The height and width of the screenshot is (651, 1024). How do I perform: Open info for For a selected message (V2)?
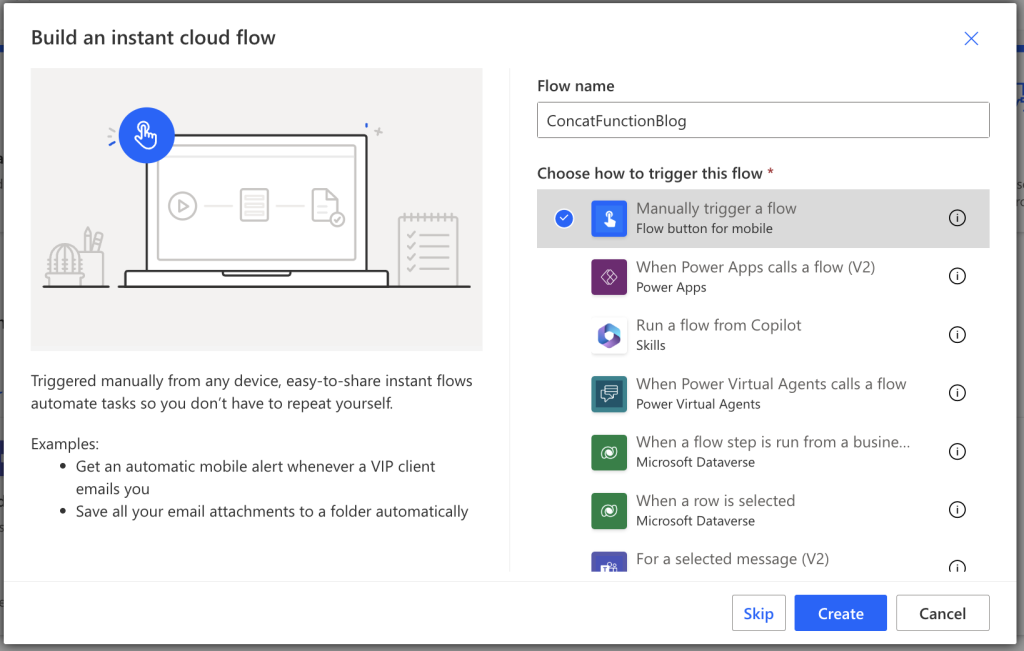[957, 566]
